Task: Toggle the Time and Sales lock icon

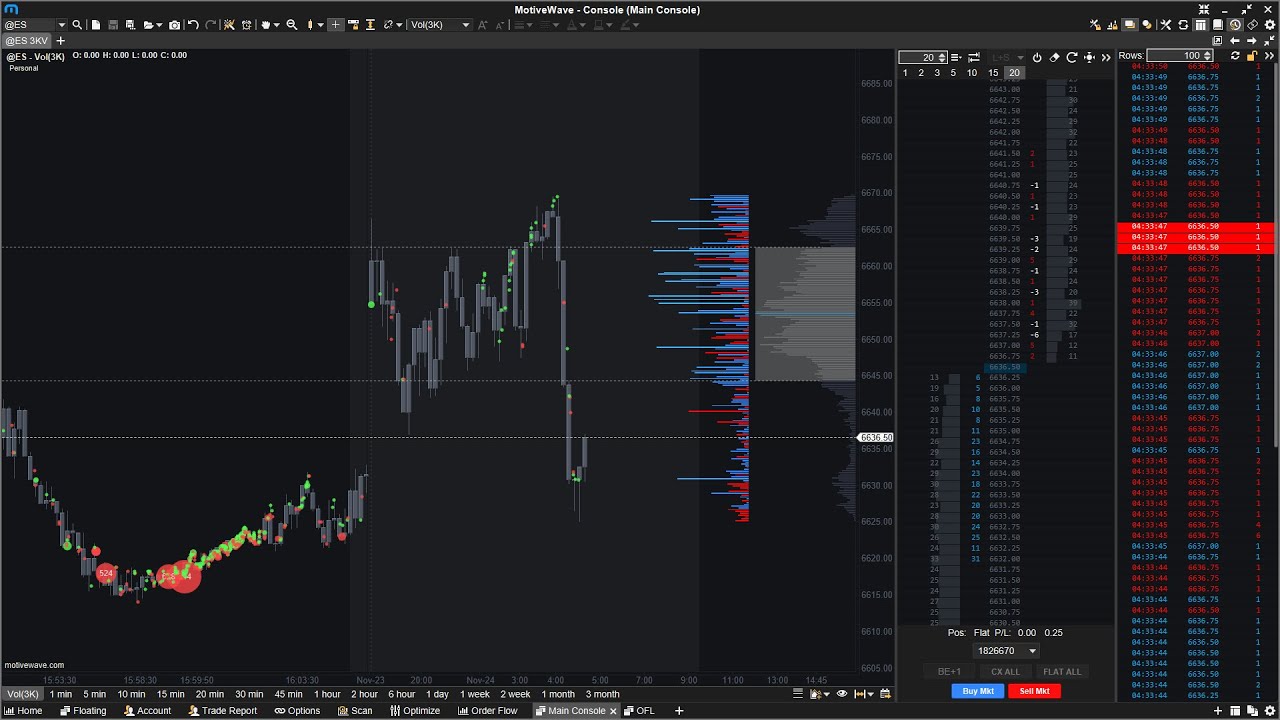Action: pyautogui.click(x=1252, y=56)
